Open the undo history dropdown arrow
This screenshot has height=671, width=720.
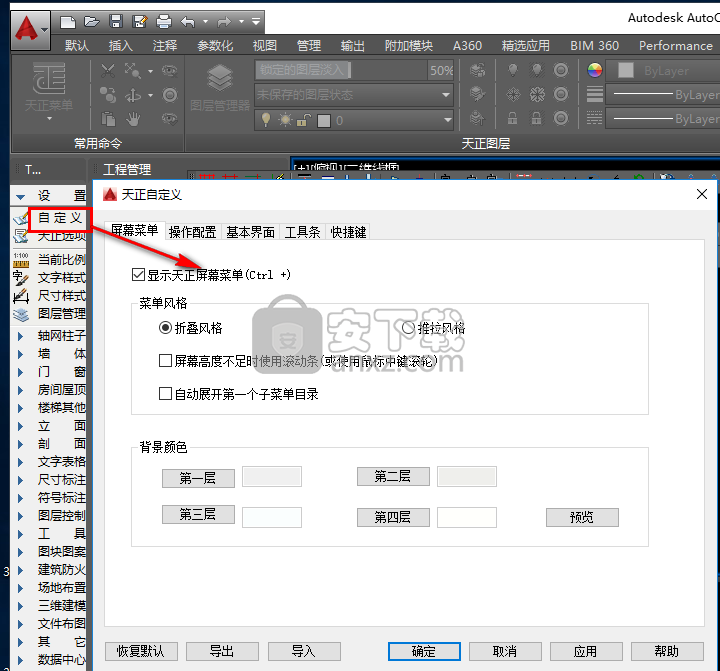(205, 22)
